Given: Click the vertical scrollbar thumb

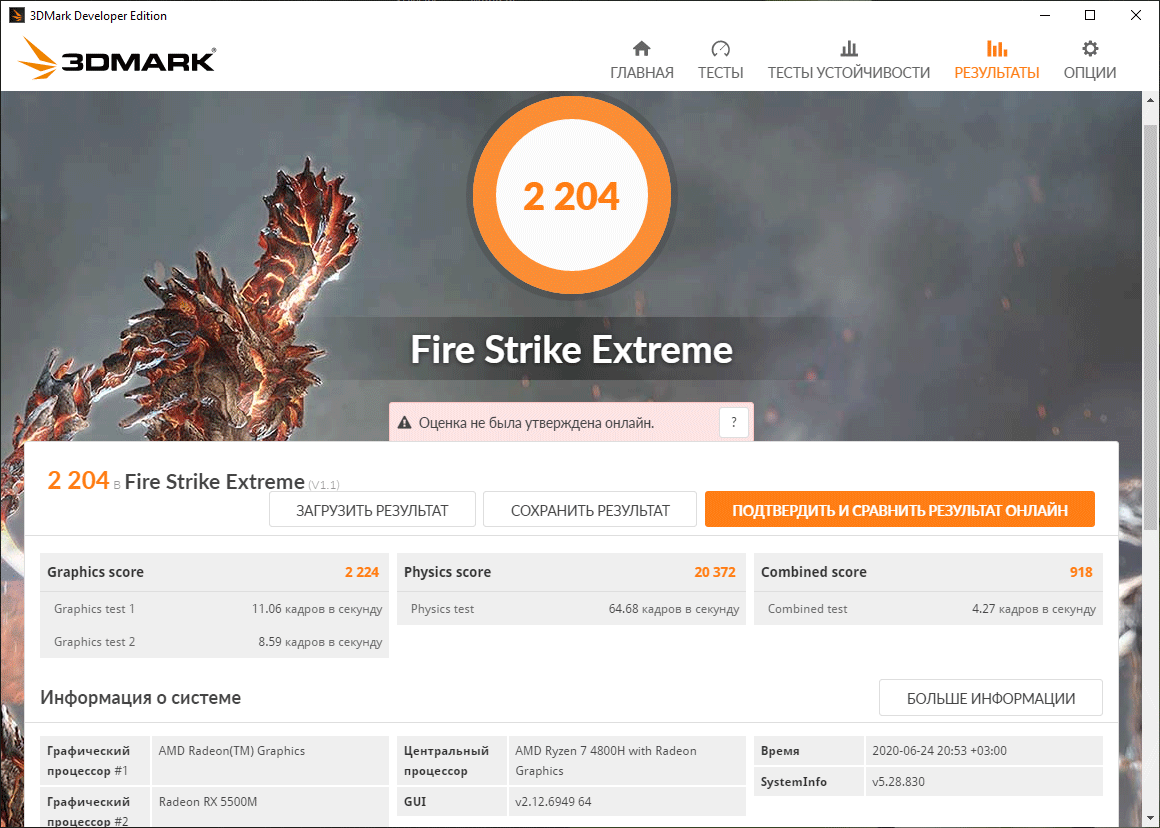Looking at the screenshot, I should coord(1150,326).
